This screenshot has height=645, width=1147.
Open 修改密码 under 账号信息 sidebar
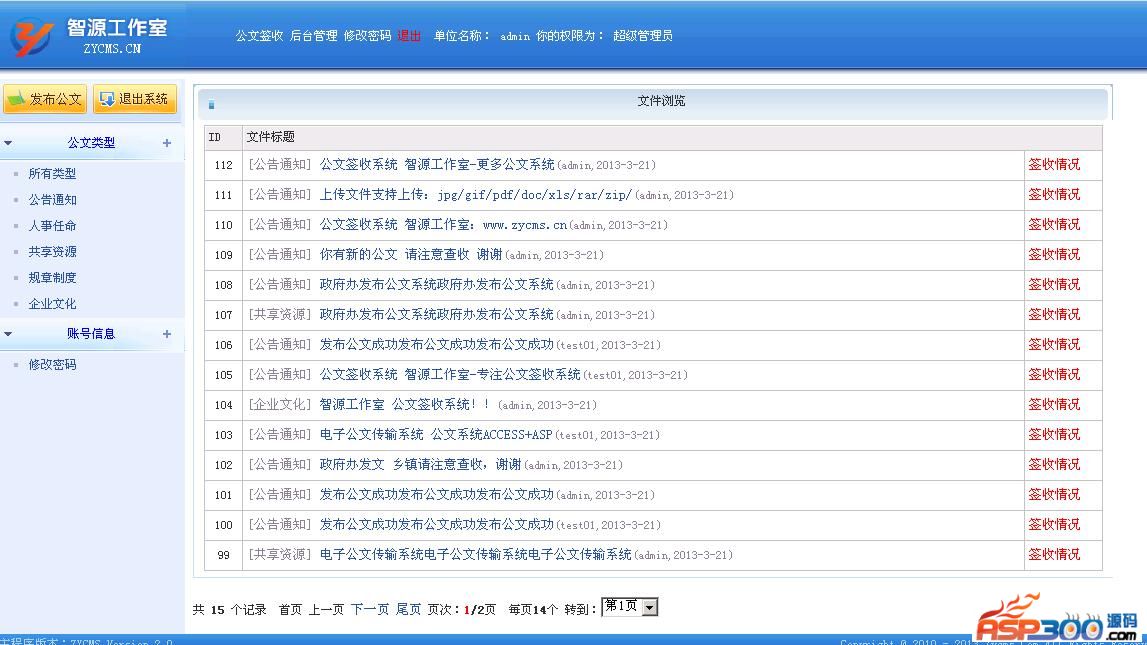tap(52, 364)
